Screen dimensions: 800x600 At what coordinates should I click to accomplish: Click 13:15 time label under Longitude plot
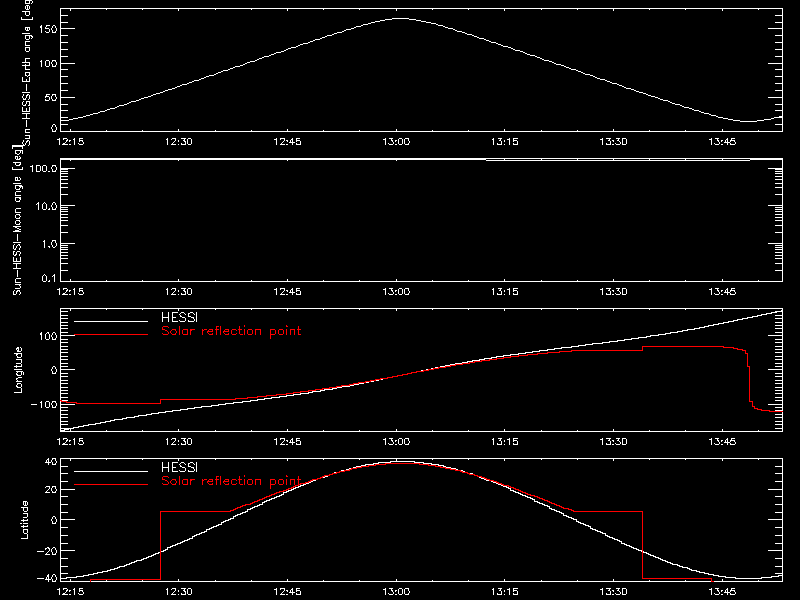[x=505, y=442]
